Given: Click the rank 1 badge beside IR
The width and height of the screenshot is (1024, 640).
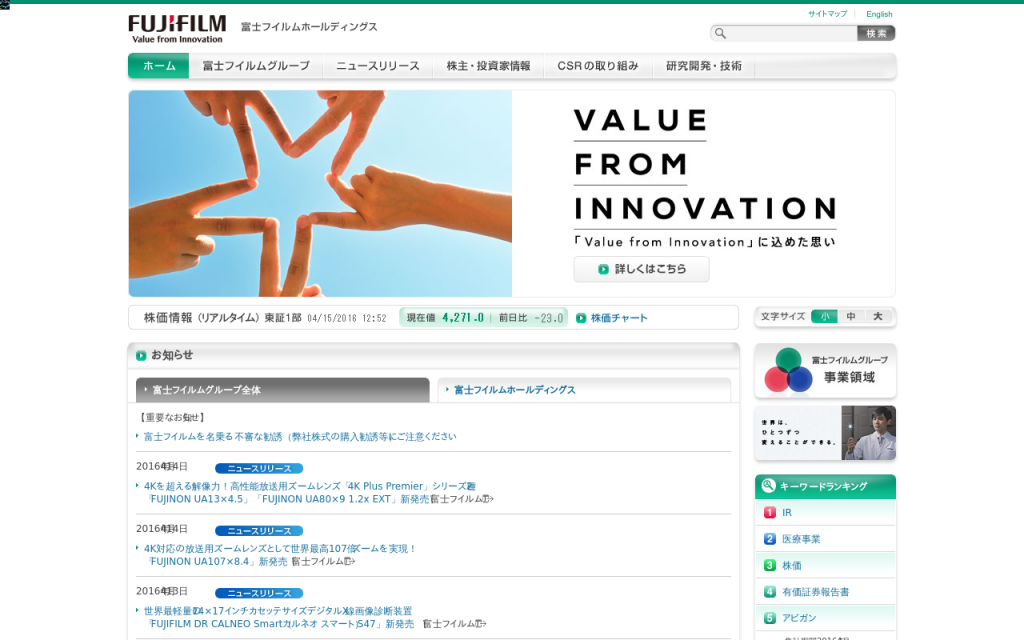Looking at the screenshot, I should click(x=770, y=513).
